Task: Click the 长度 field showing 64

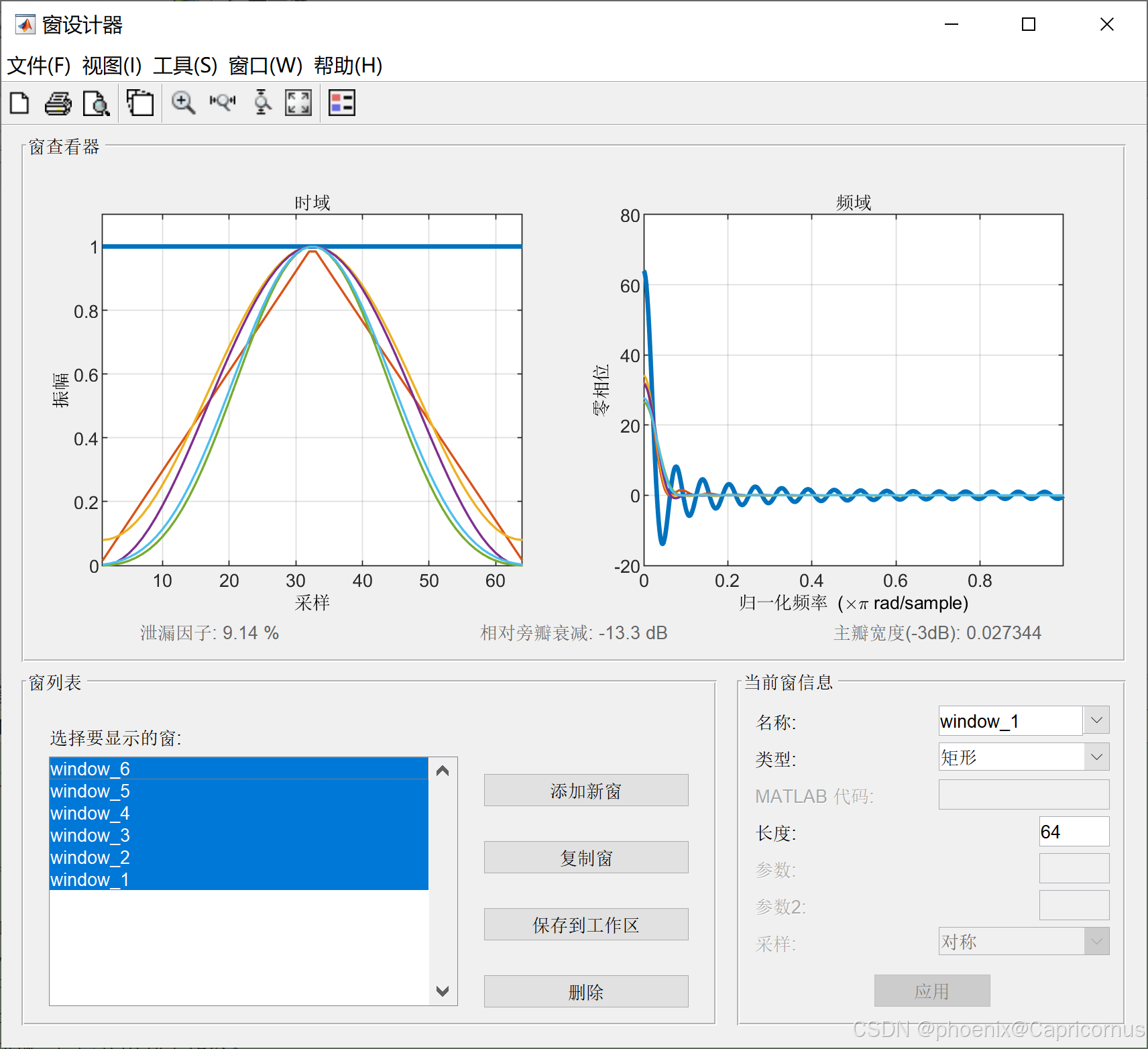Action: click(x=1074, y=832)
